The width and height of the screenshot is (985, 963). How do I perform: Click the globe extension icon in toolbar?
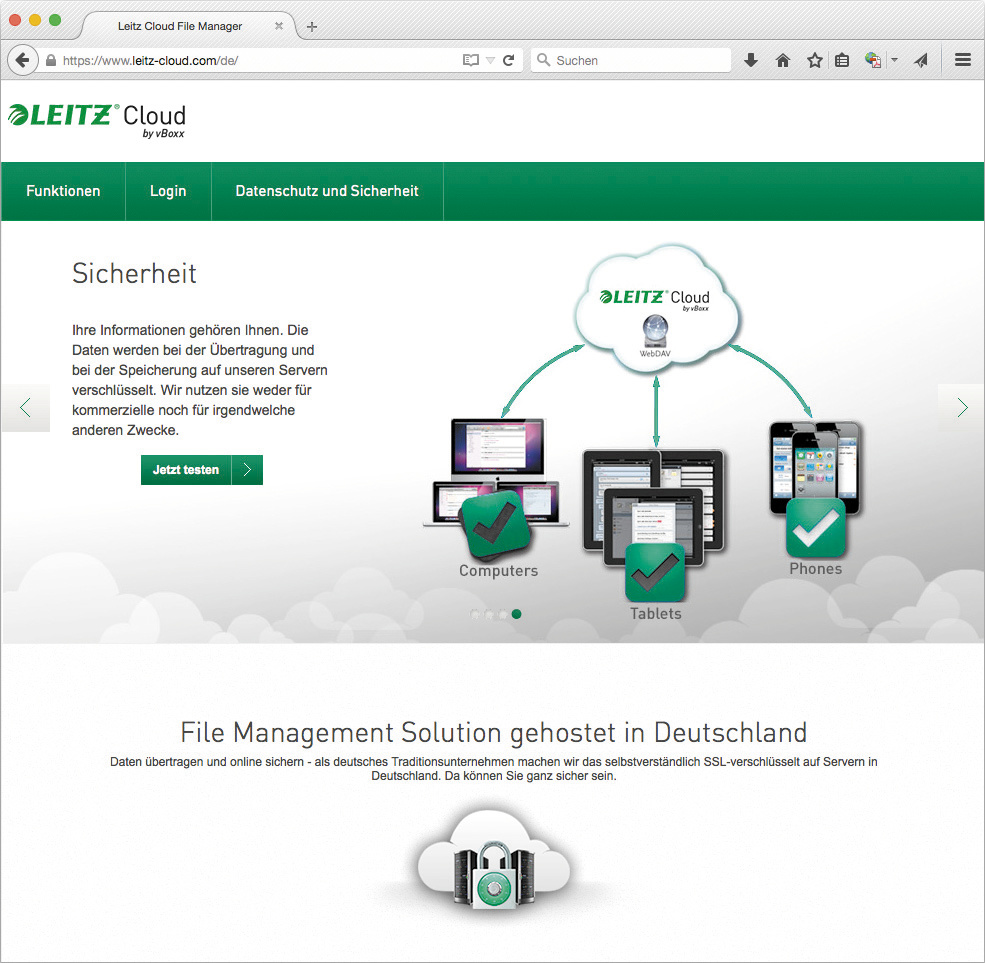point(873,60)
